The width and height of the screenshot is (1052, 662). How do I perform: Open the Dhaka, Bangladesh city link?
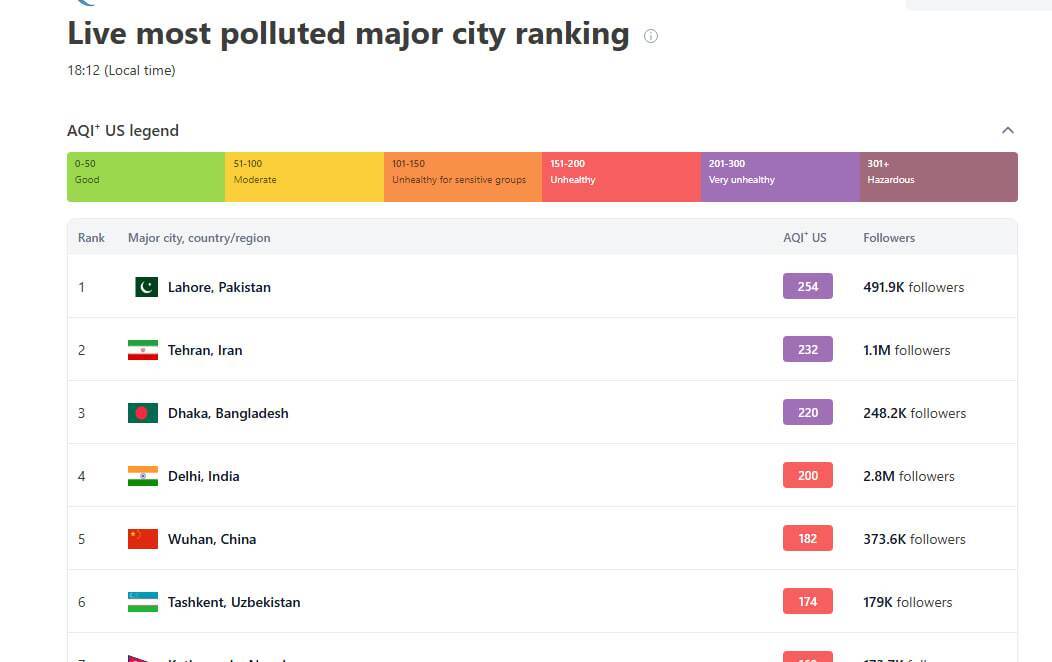[228, 413]
